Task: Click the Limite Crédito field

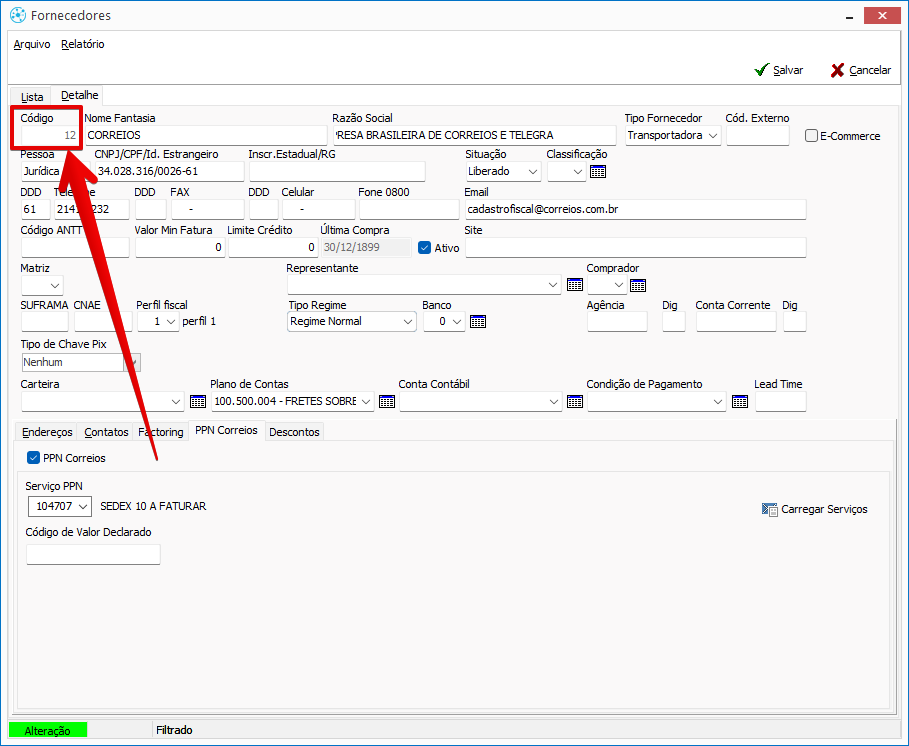Action: click(273, 248)
